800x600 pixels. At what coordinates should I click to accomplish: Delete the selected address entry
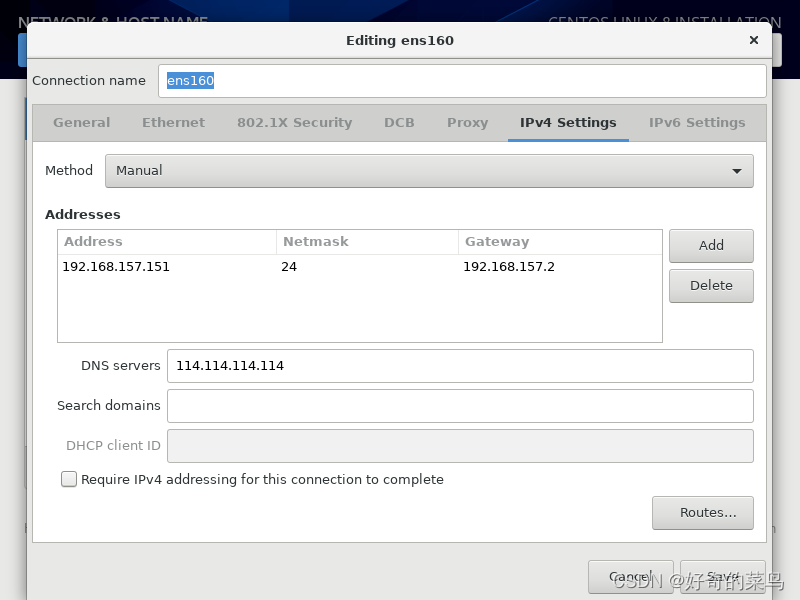pos(711,285)
